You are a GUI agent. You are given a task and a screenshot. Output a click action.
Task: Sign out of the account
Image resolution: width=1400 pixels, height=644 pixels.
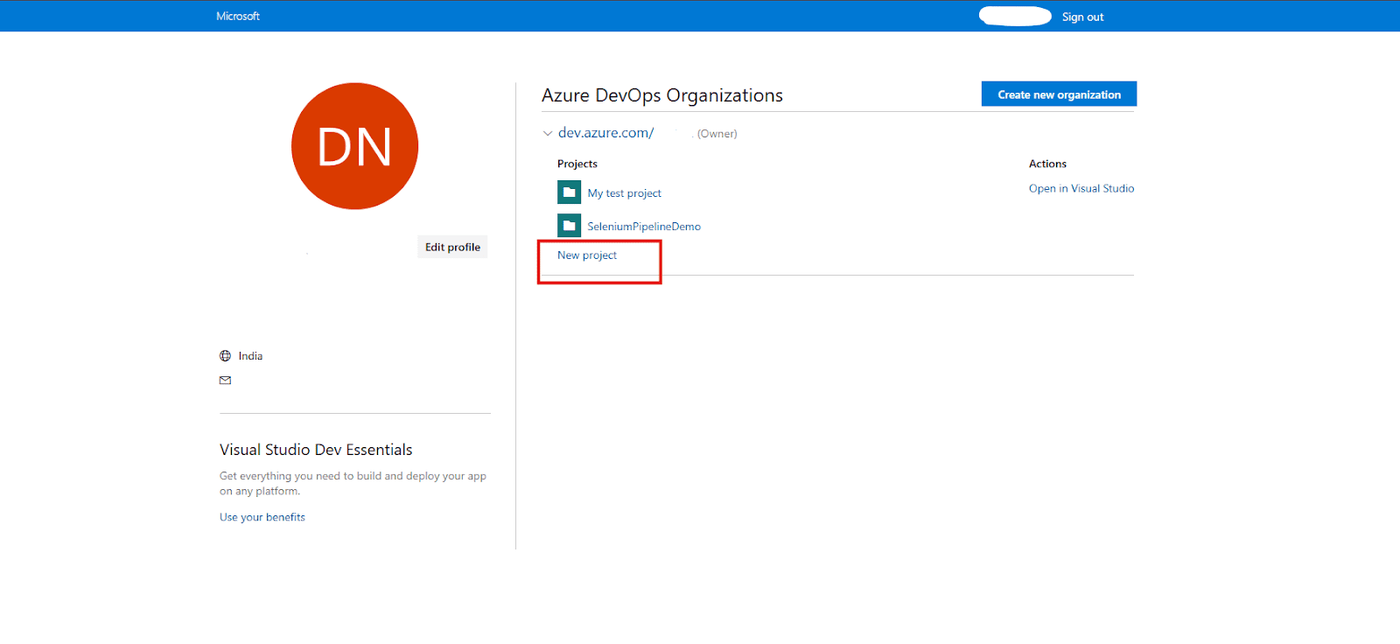(x=1083, y=17)
